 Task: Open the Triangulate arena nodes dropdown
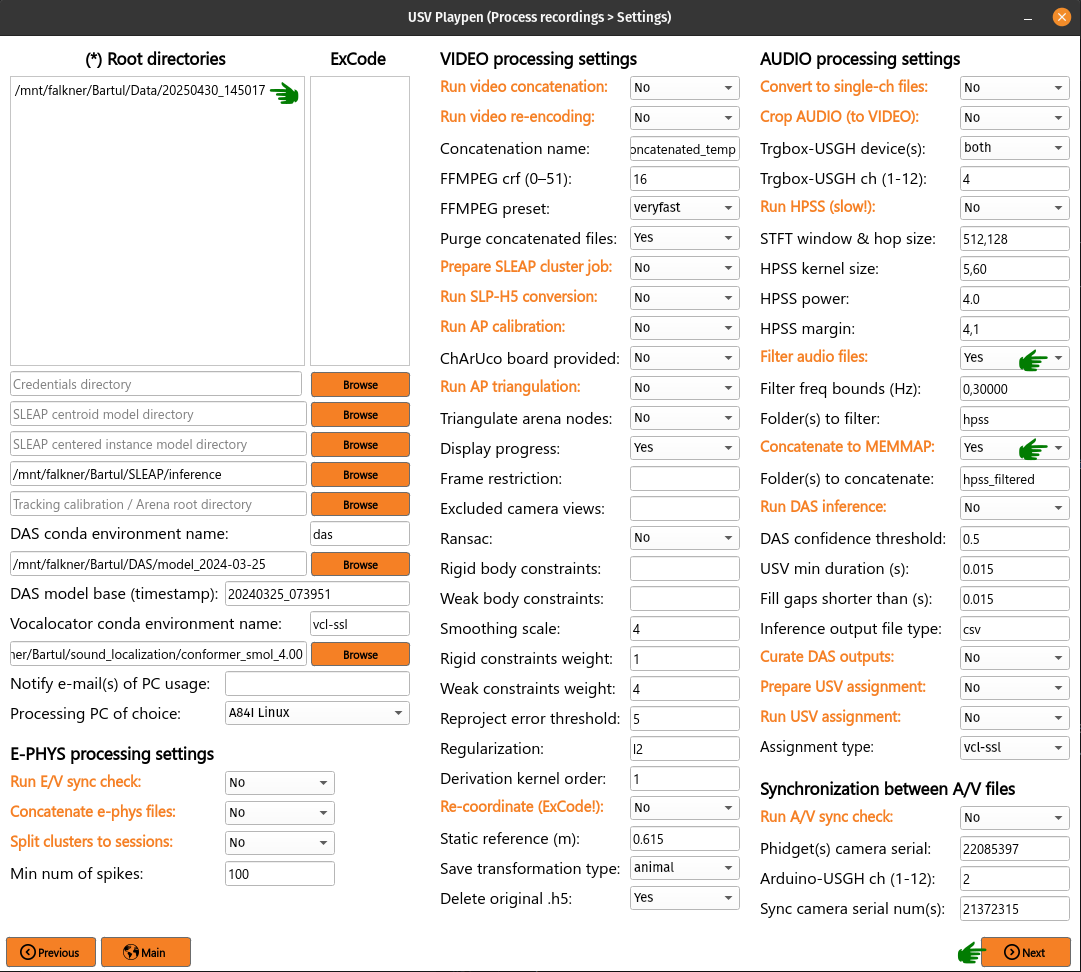tap(684, 418)
